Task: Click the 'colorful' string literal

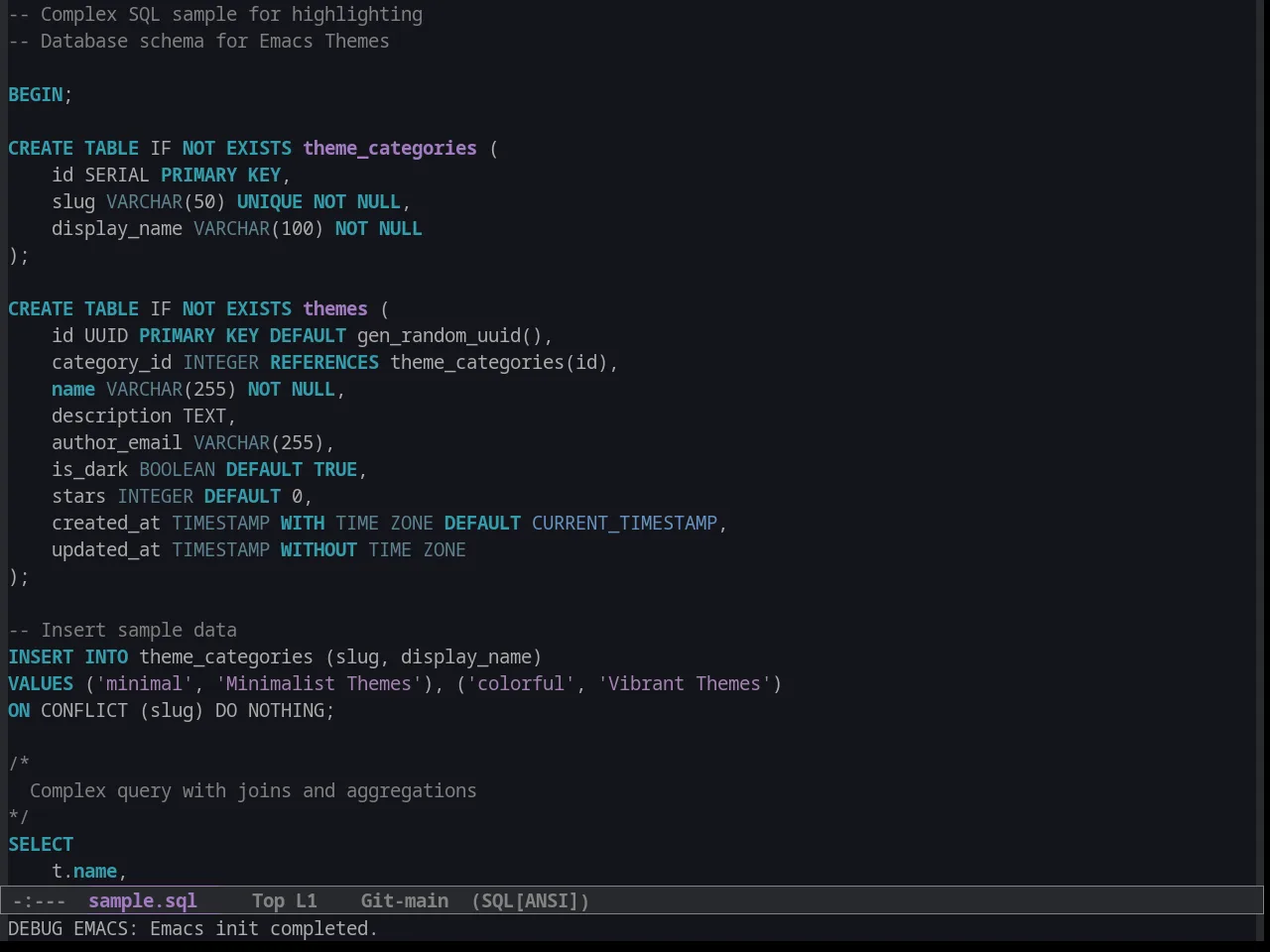Action: pos(521,683)
